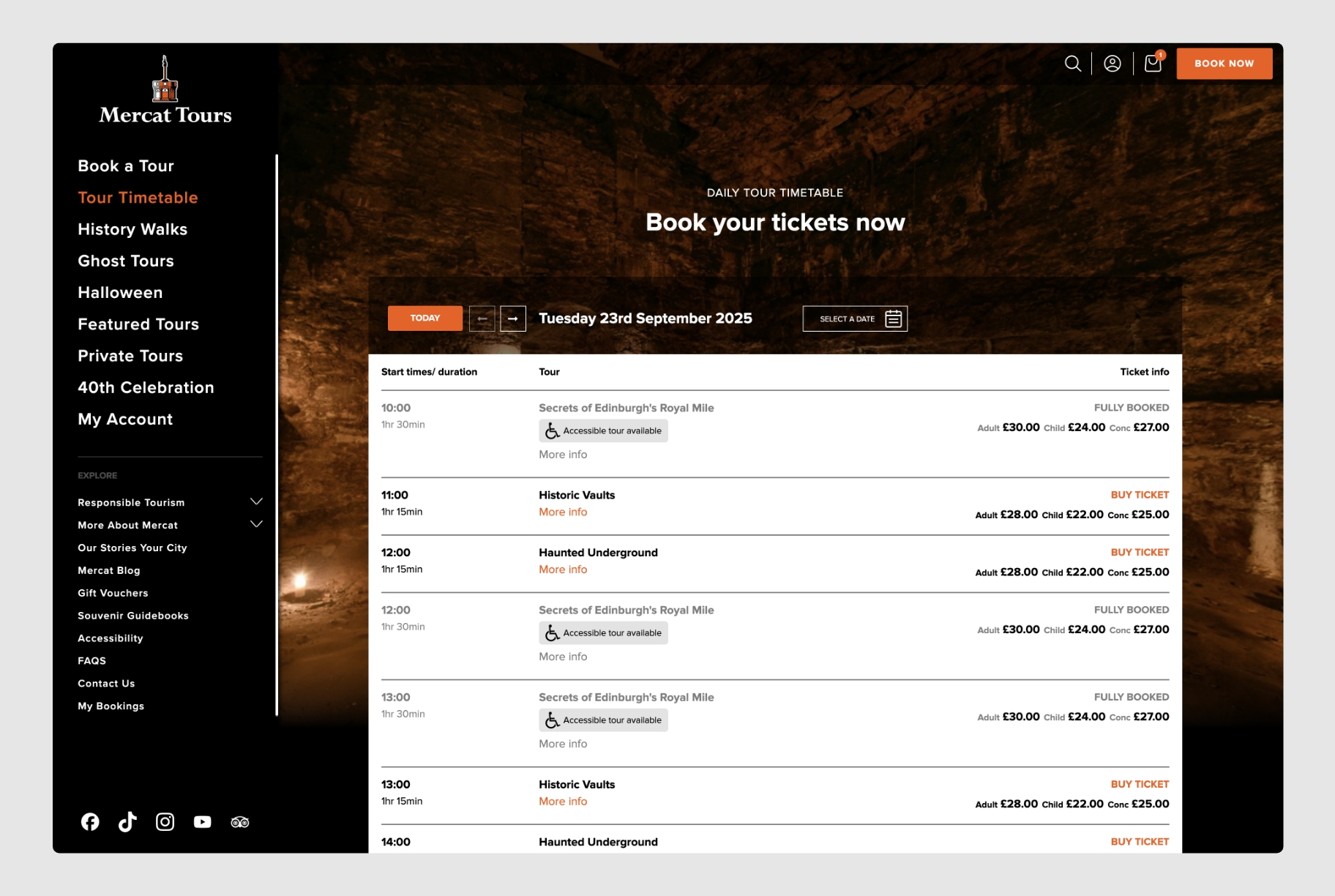This screenshot has height=896, width=1335.
Task: Open the TikTok social icon
Action: pyautogui.click(x=127, y=822)
